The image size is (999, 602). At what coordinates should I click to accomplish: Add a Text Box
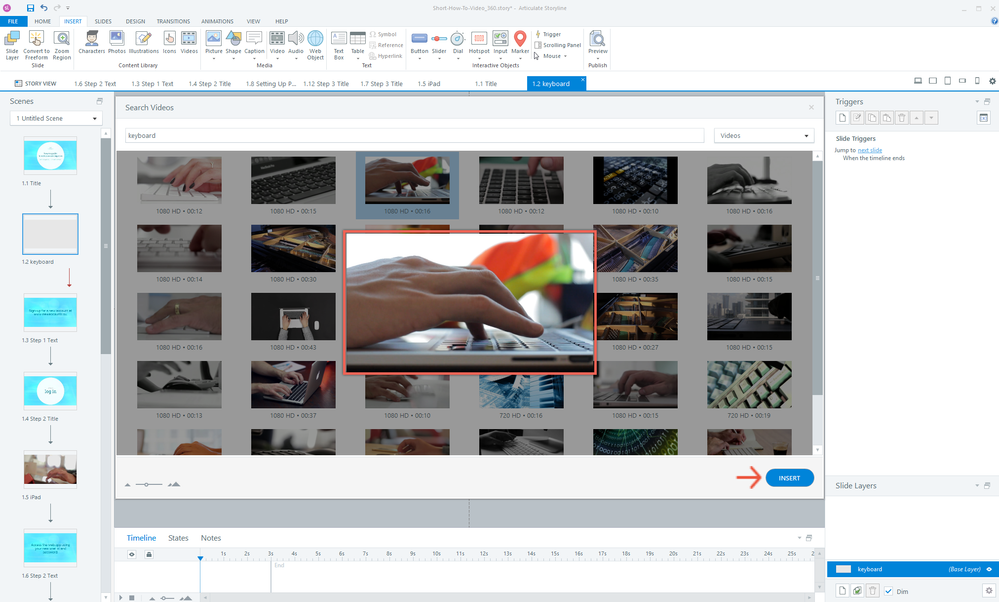coord(339,40)
